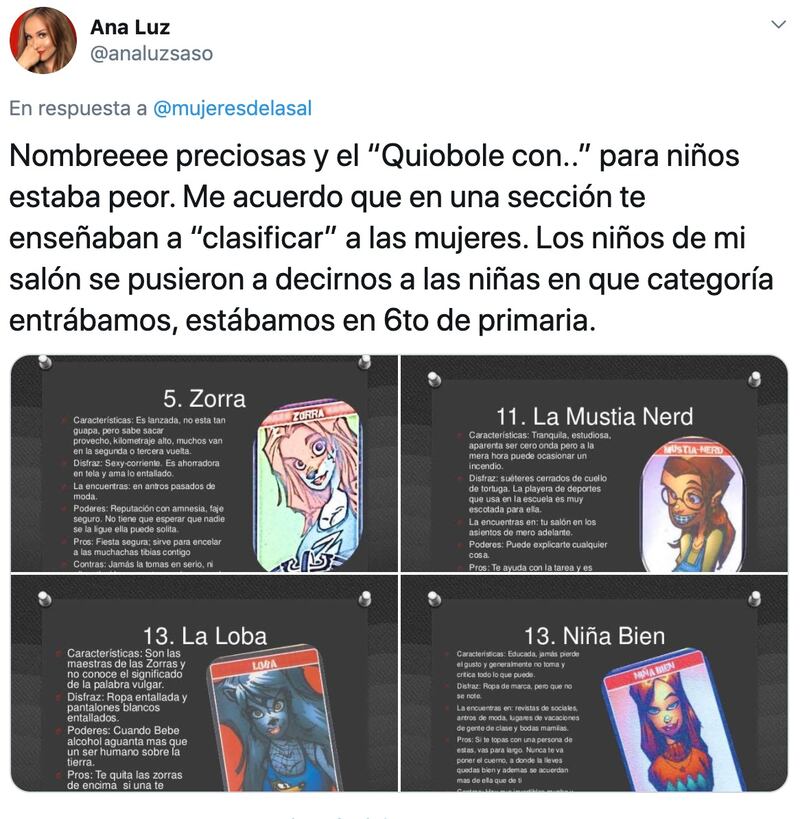This screenshot has width=800, height=819.
Task: Expand the tweet options chevron
Action: pyautogui.click(x=779, y=25)
